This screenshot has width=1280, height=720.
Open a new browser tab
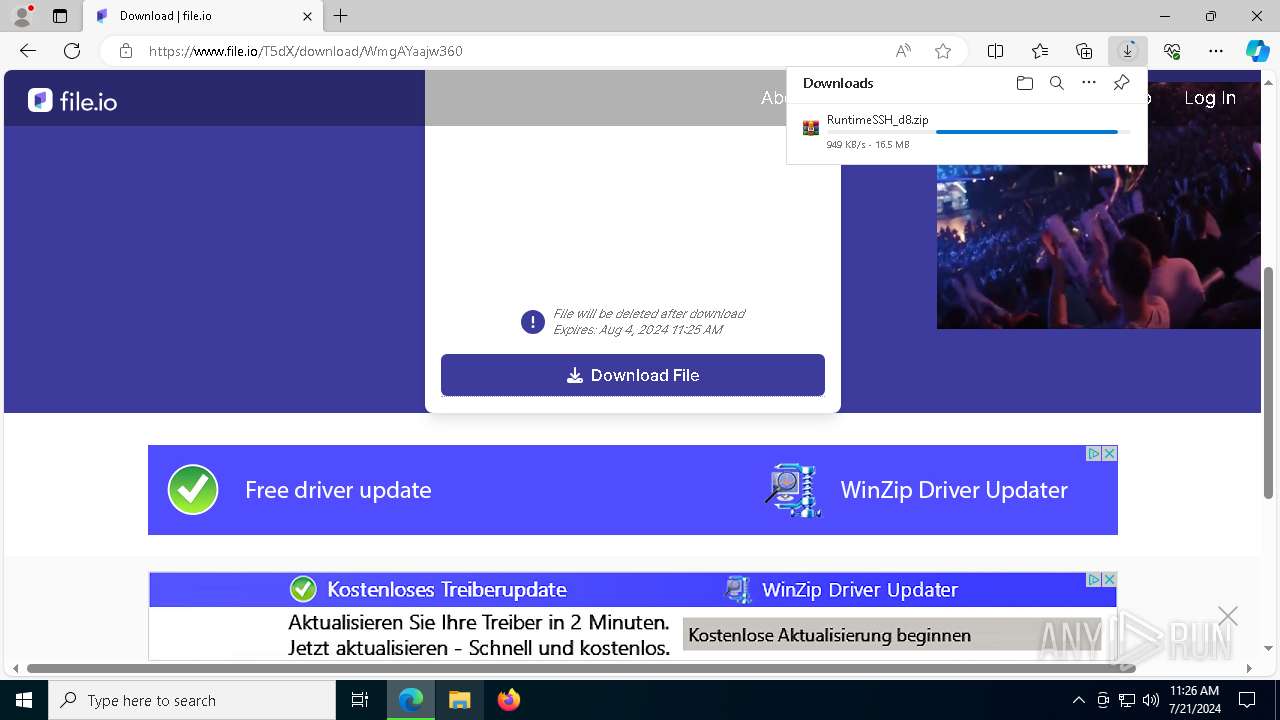[341, 16]
